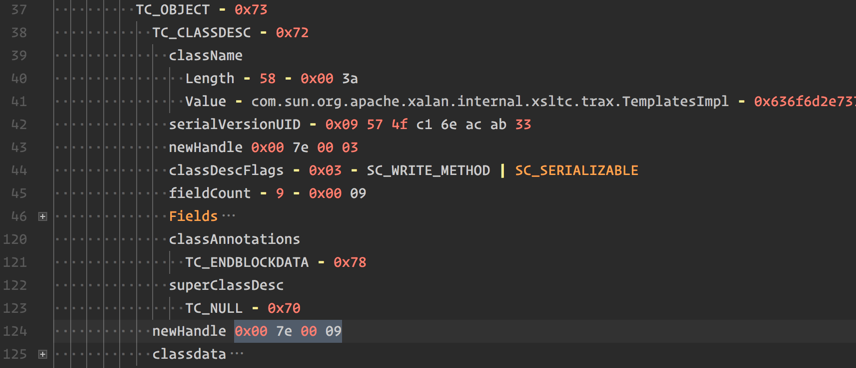
Task: Click the 0x72 hex value
Action: coord(292,33)
